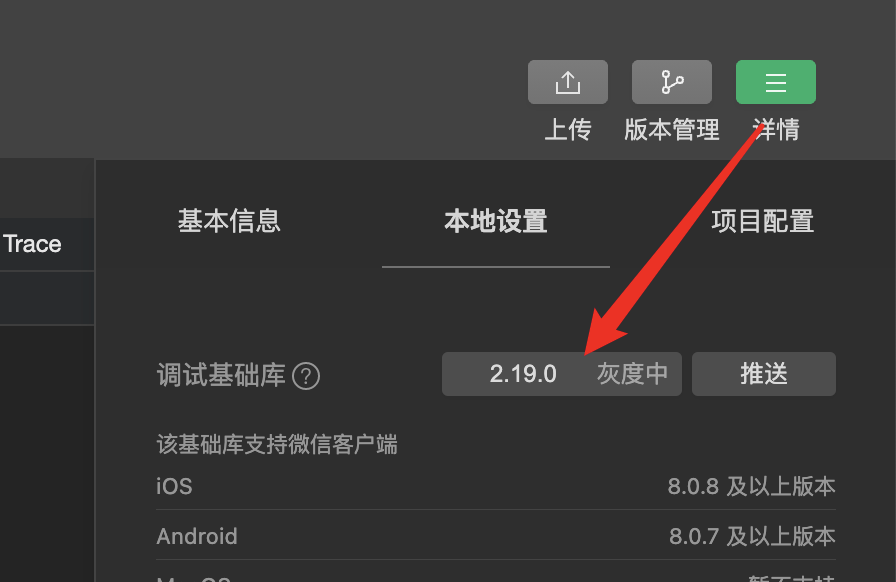Click the 灰度中 status in version selector
This screenshot has height=582, width=896.
point(632,374)
